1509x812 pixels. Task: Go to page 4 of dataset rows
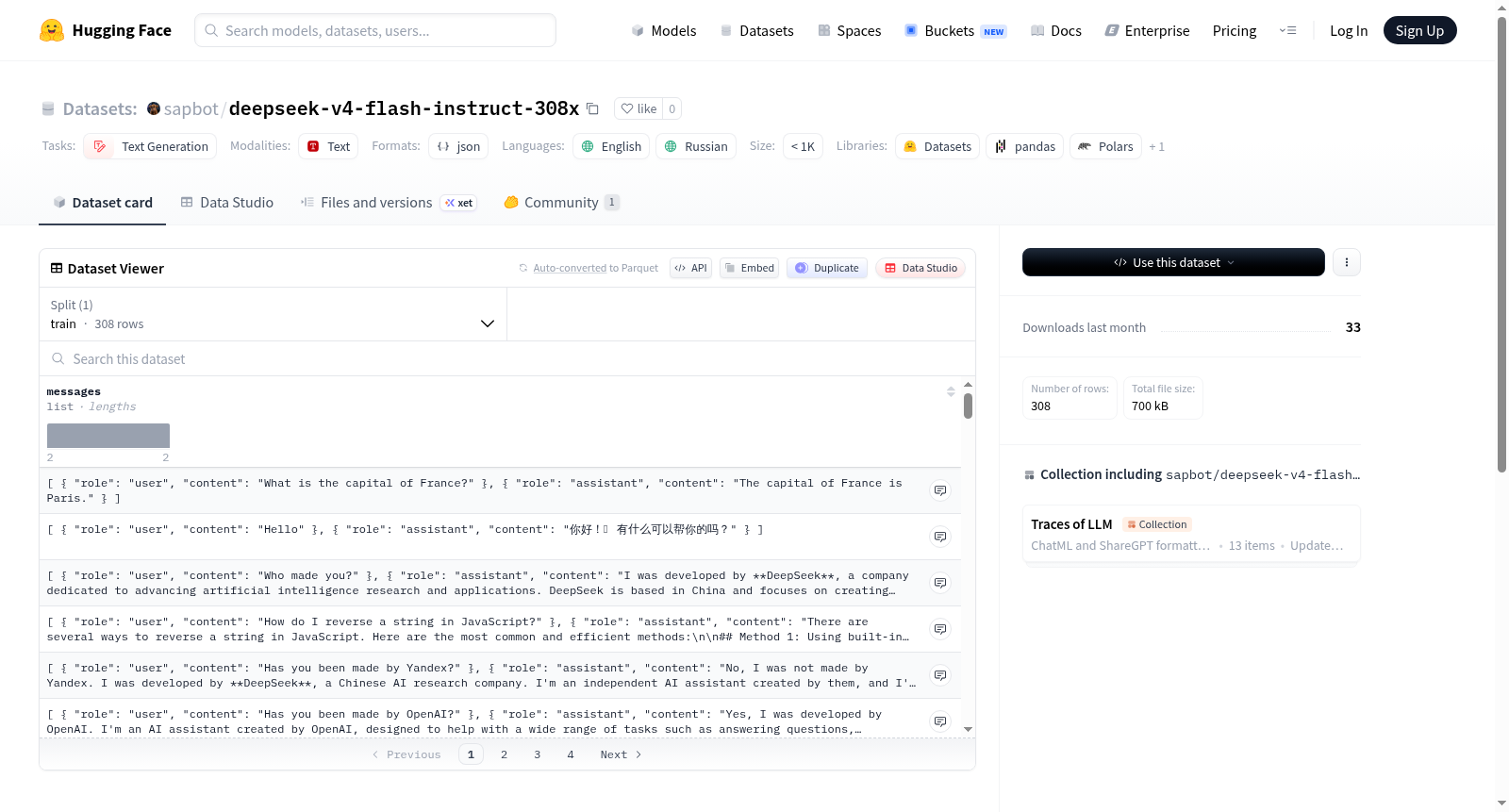click(571, 754)
